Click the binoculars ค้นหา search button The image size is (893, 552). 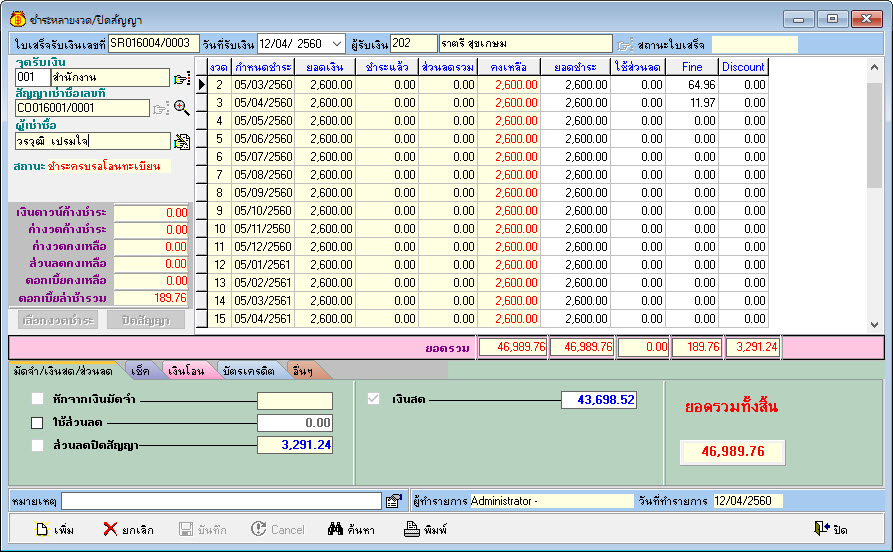coord(351,530)
